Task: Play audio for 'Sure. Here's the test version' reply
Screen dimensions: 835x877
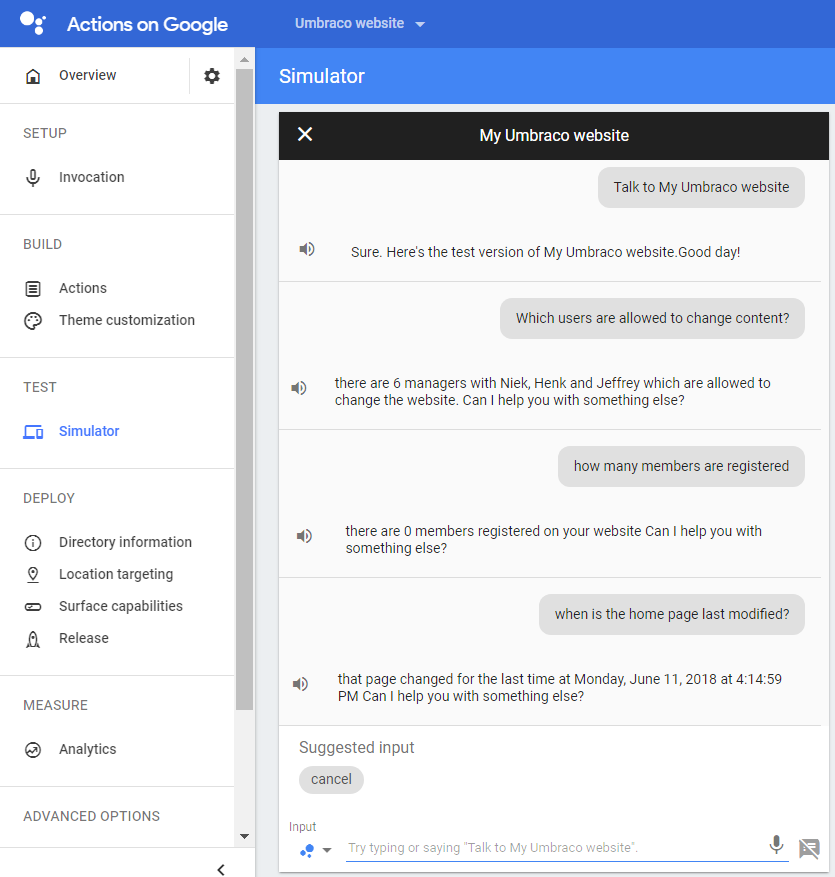Action: 306,249
